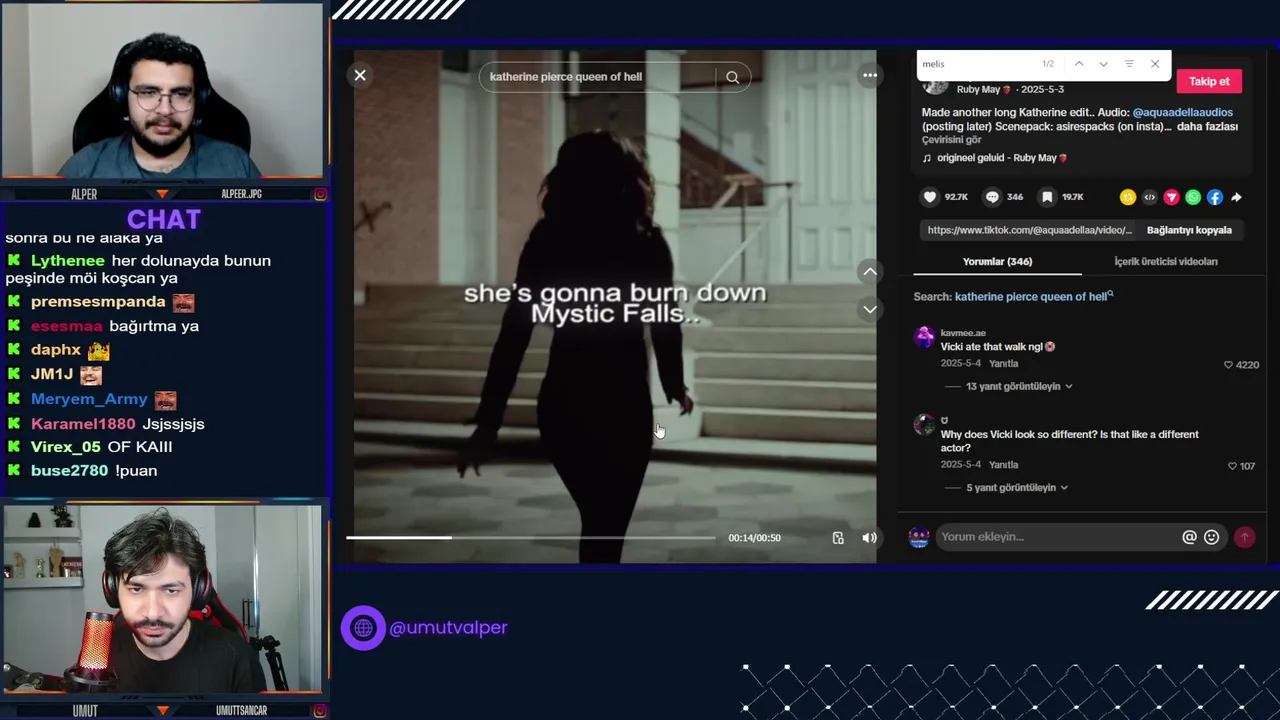
Task: Click the find bar text field containing melis
Action: (975, 64)
